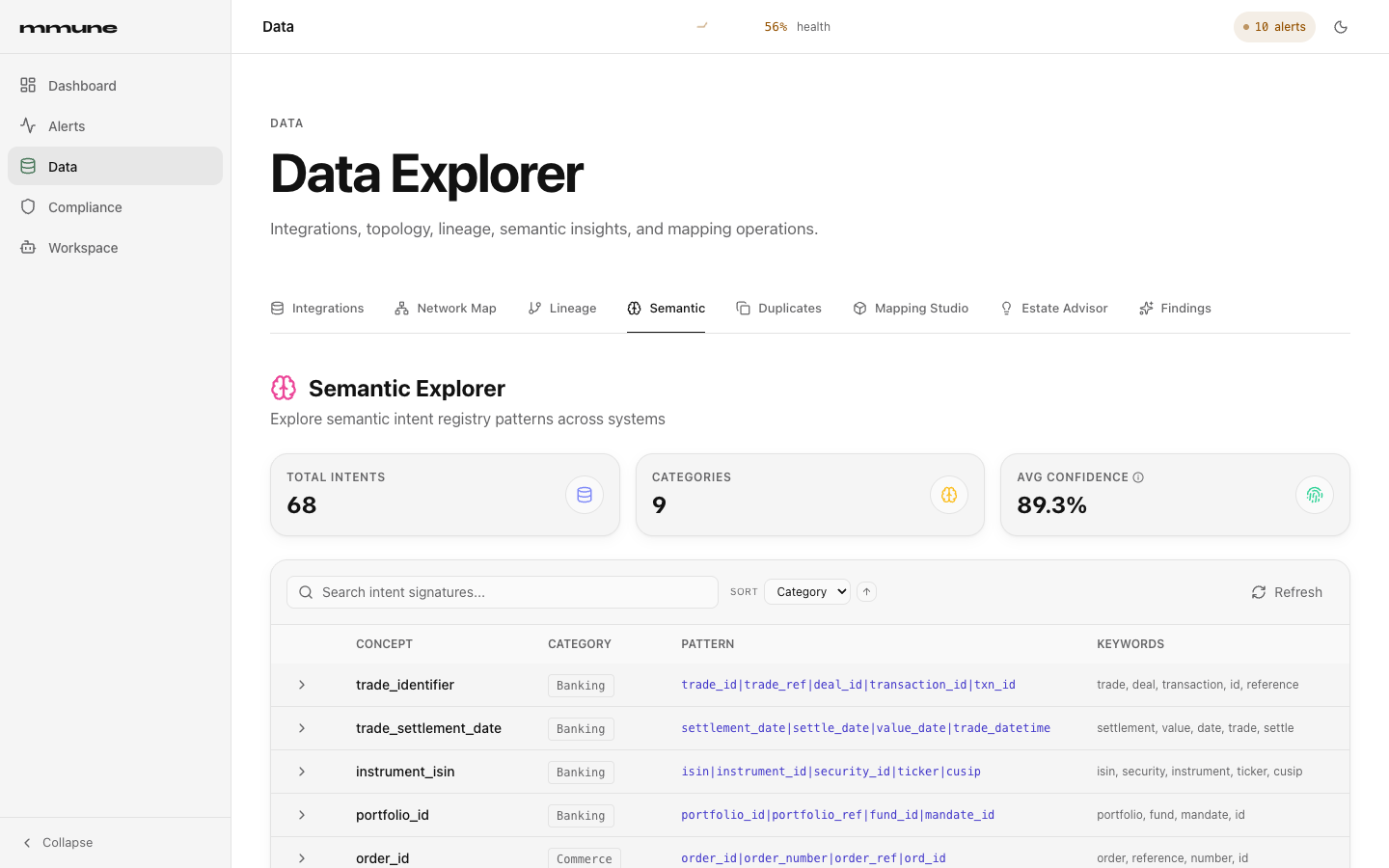Open the Compliance section
This screenshot has width=1389, height=868.
point(115,207)
